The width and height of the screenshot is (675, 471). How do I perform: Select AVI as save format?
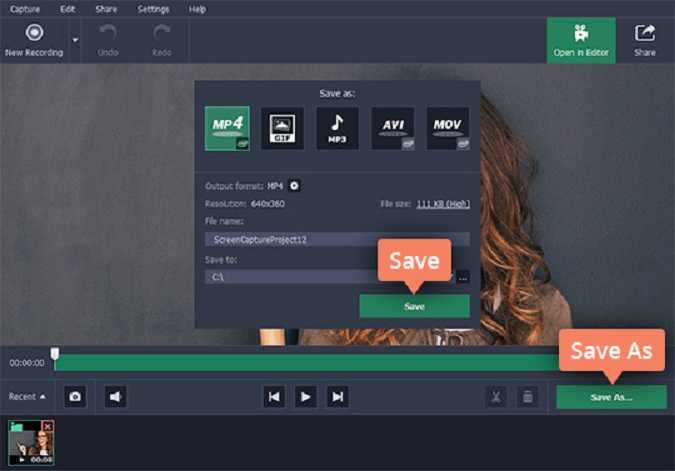(x=393, y=128)
